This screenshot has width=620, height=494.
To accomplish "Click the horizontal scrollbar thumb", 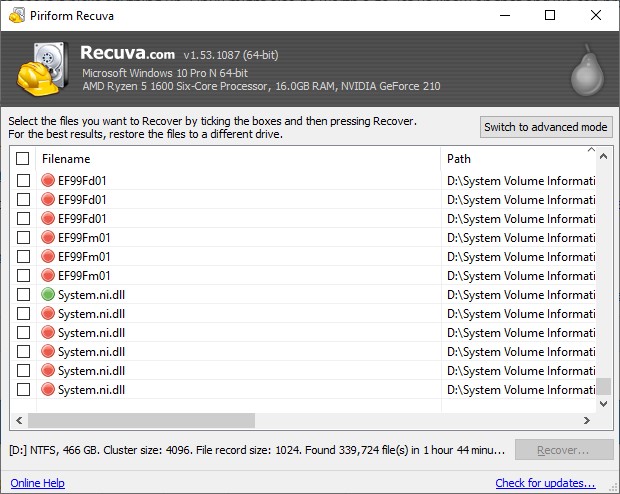I will coord(141,420).
